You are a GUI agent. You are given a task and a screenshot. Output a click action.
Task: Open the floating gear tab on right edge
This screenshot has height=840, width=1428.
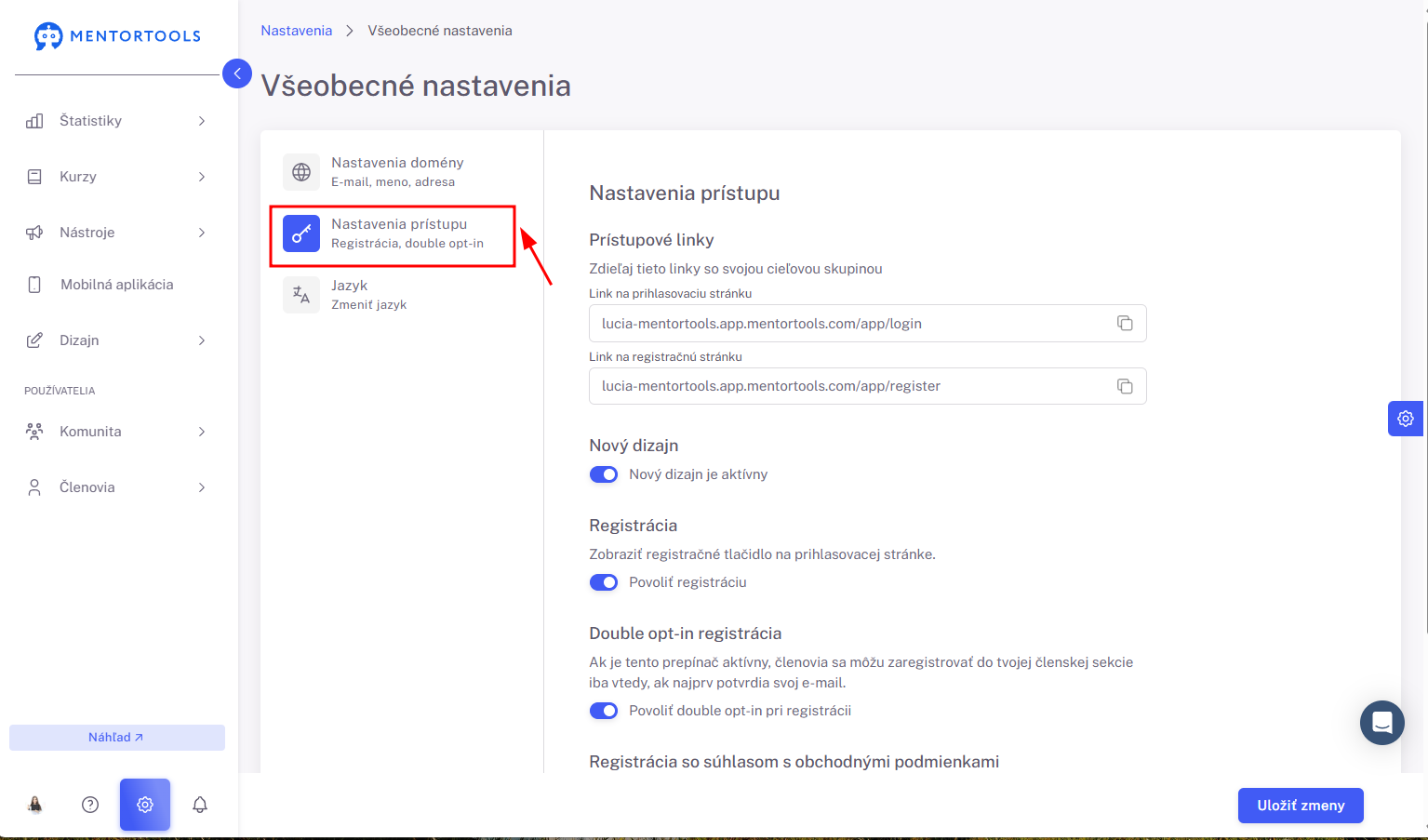[1406, 419]
